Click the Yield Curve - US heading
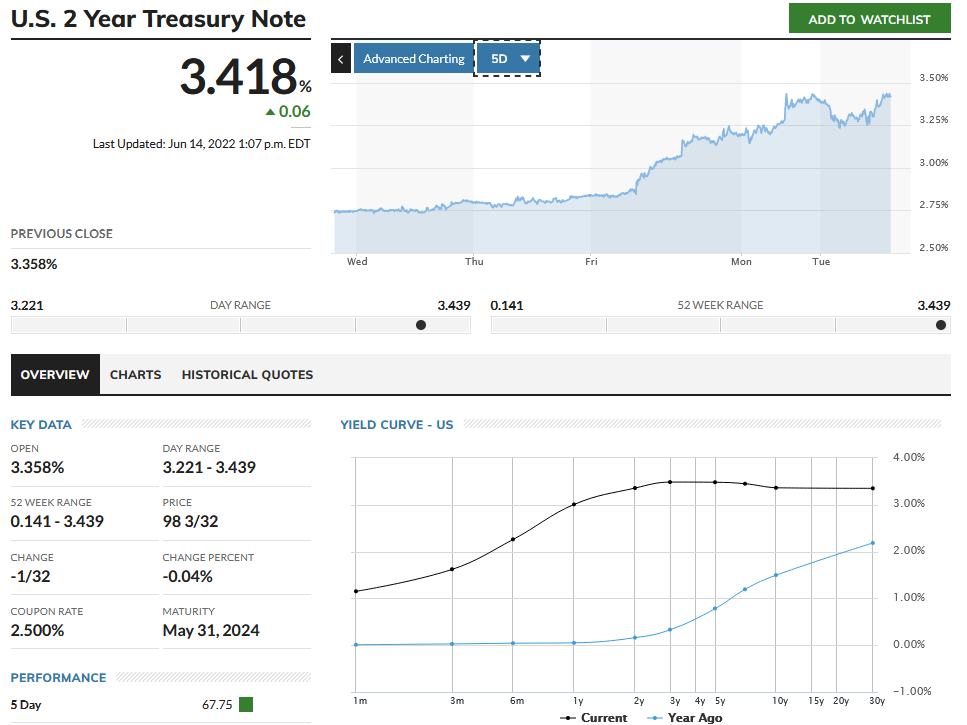967x725 pixels. pos(397,425)
